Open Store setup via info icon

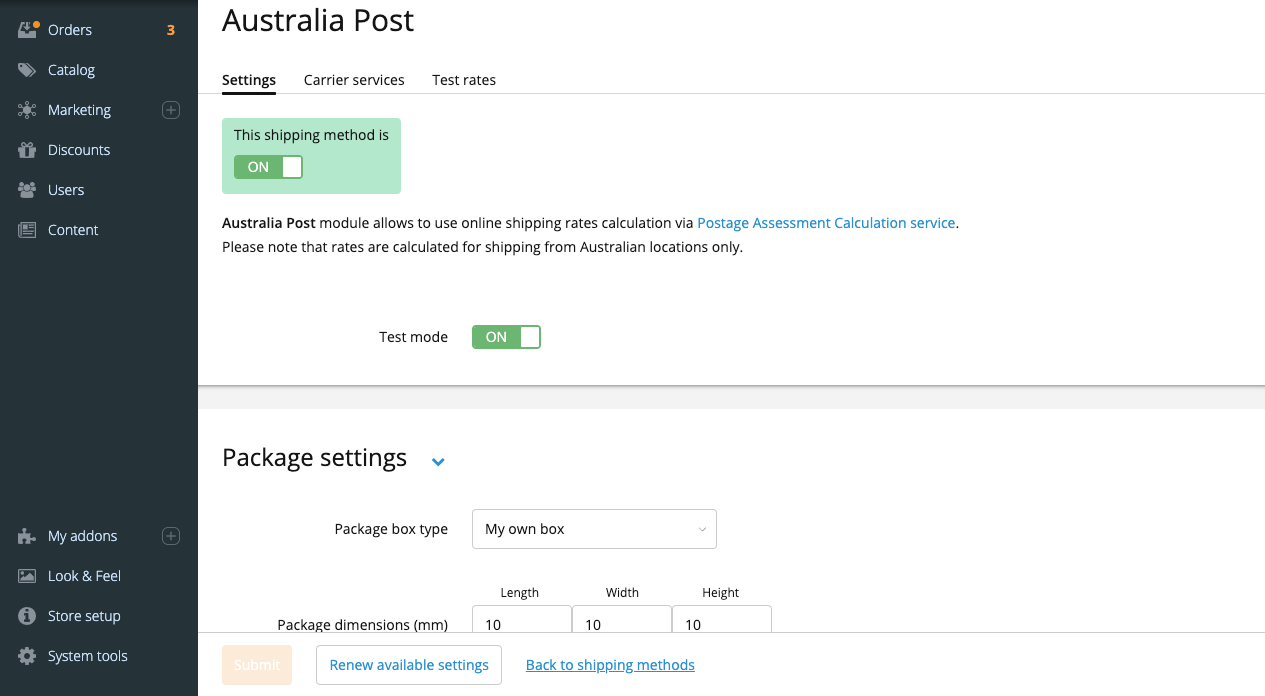[x=27, y=616]
